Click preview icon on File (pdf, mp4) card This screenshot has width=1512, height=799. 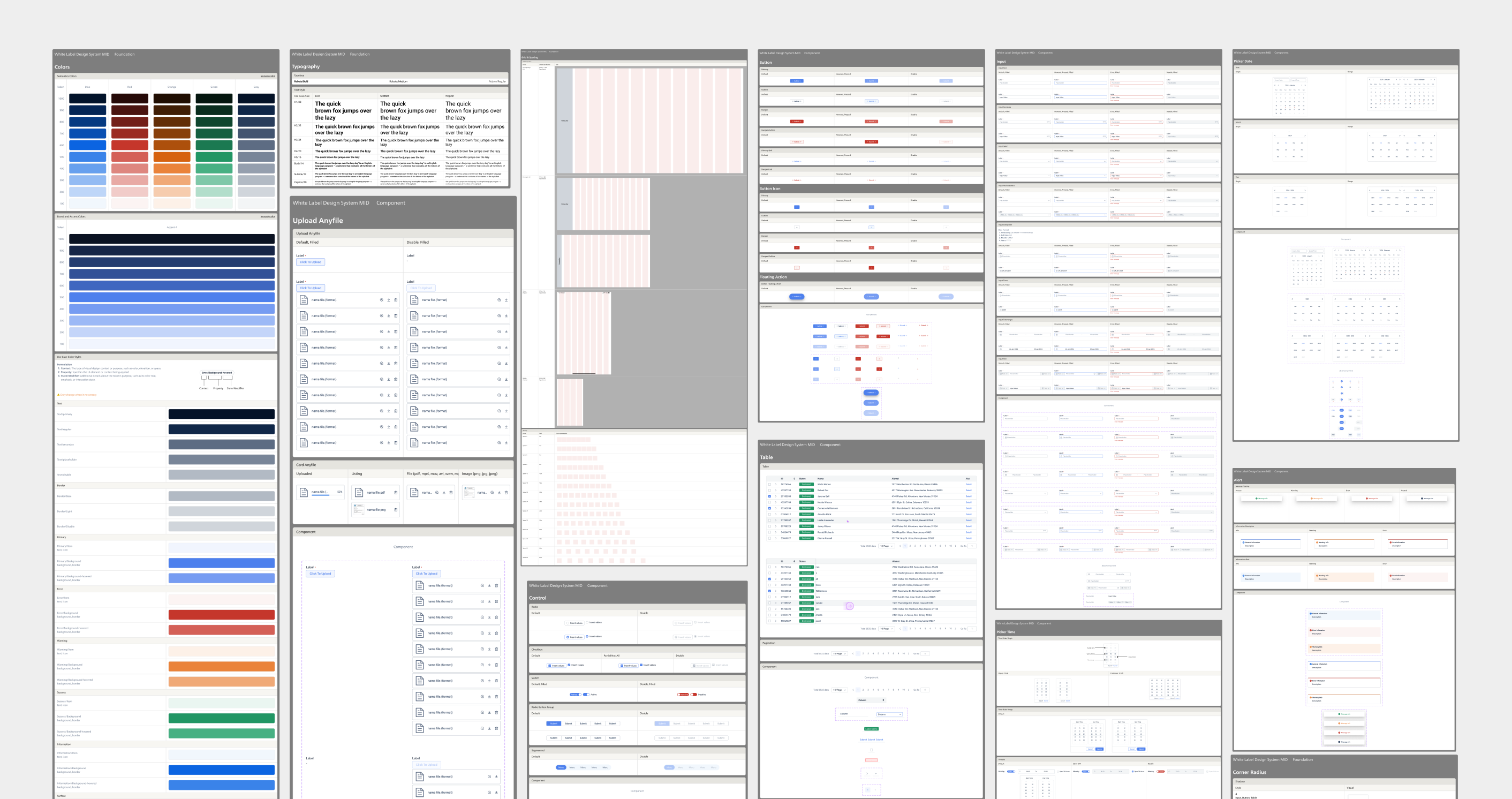point(437,493)
